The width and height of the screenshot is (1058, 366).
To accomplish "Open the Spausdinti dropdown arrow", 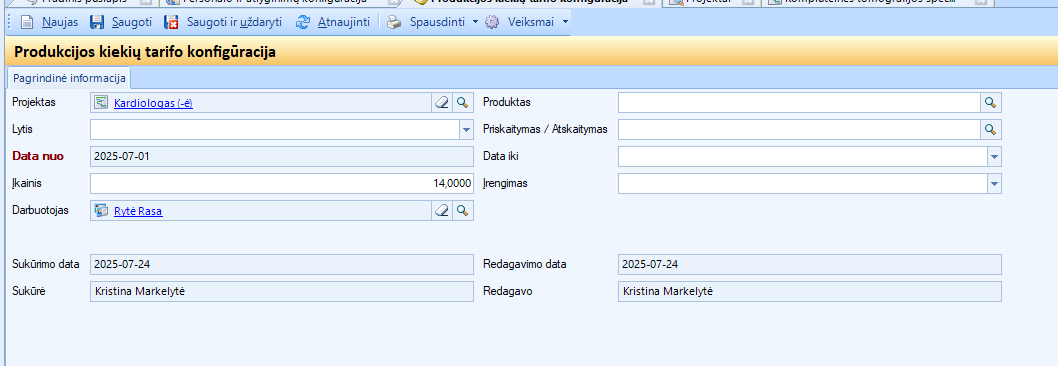I will pyautogui.click(x=475, y=22).
